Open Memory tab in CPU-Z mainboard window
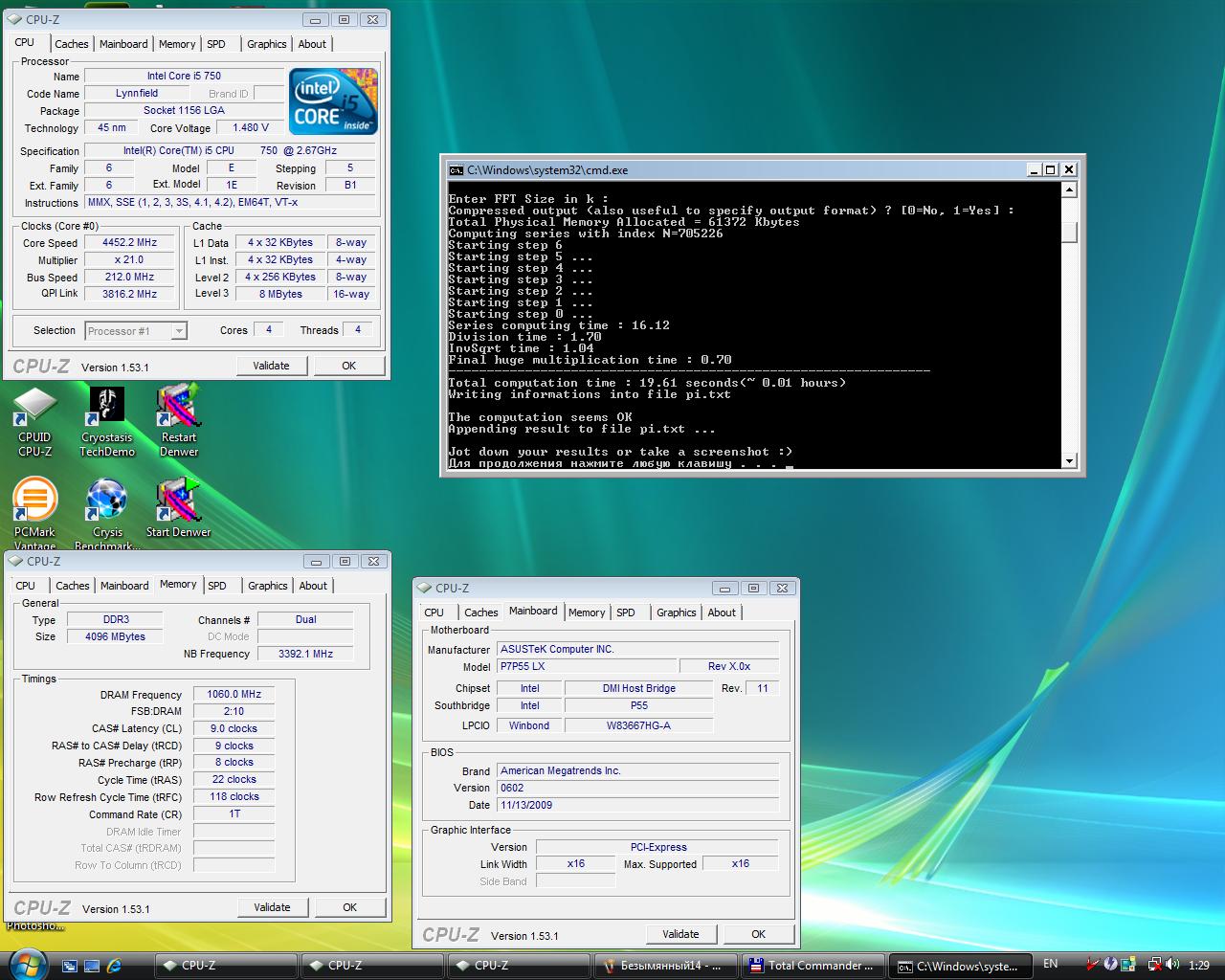This screenshot has height=980, width=1225. click(587, 612)
